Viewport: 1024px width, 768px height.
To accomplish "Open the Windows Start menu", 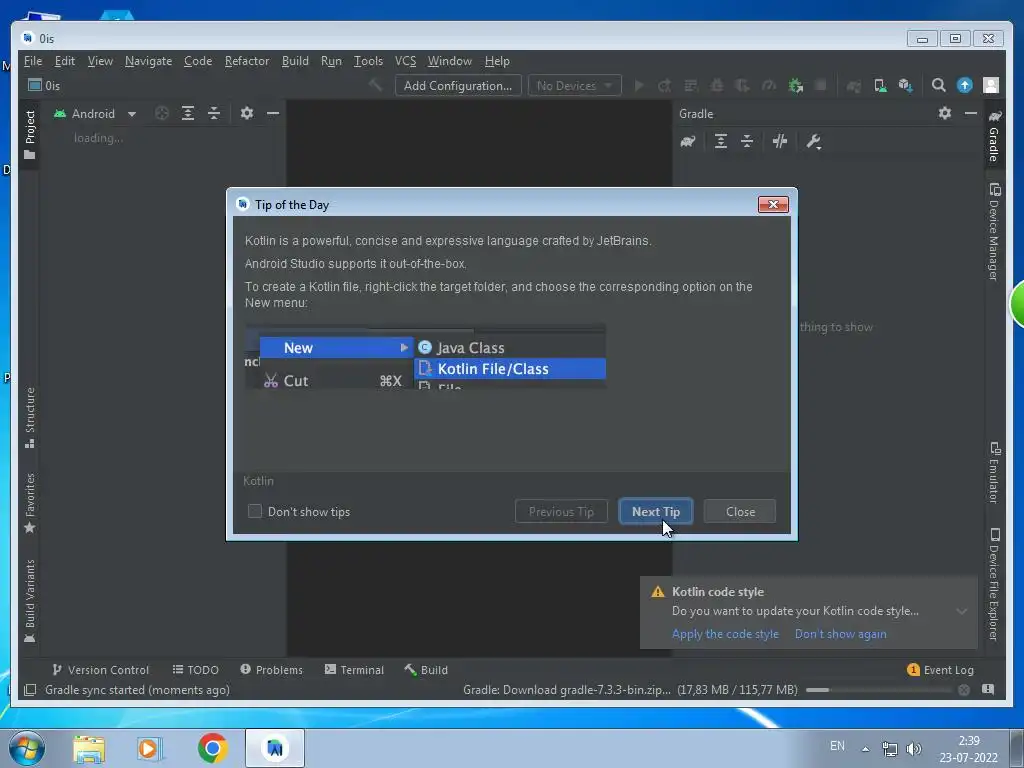I will 27,748.
